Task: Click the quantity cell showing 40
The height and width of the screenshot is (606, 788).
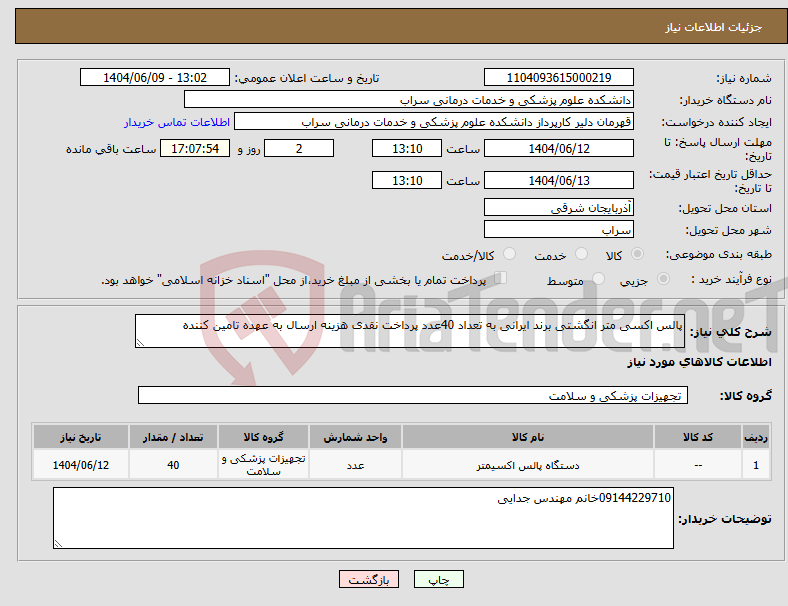Action: [173, 465]
